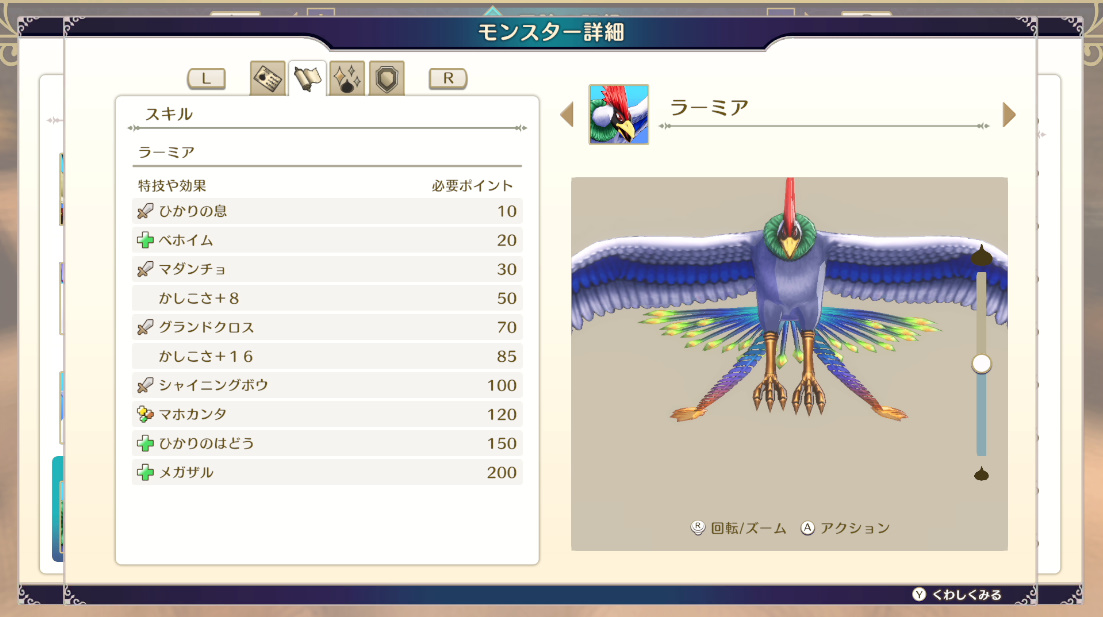Open the monster info card tab
This screenshot has width=1103, height=617.
tap(267, 78)
